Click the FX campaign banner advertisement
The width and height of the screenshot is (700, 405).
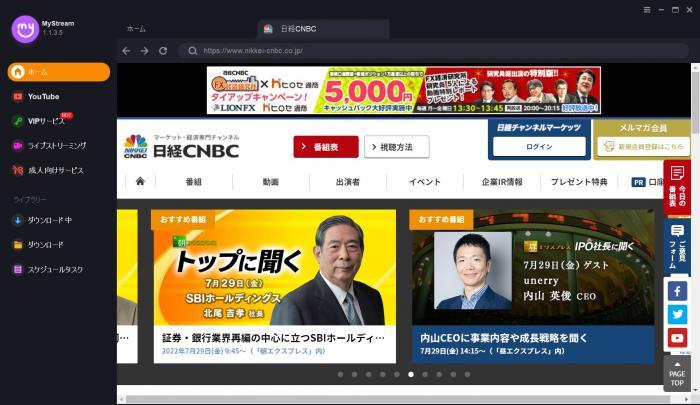(404, 90)
